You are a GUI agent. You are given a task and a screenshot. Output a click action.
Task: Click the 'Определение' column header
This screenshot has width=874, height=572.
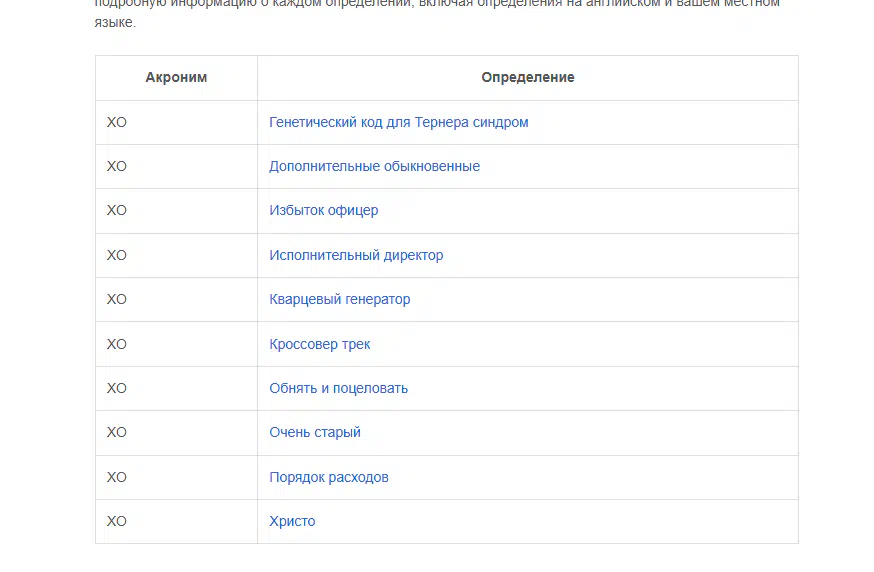pos(527,77)
